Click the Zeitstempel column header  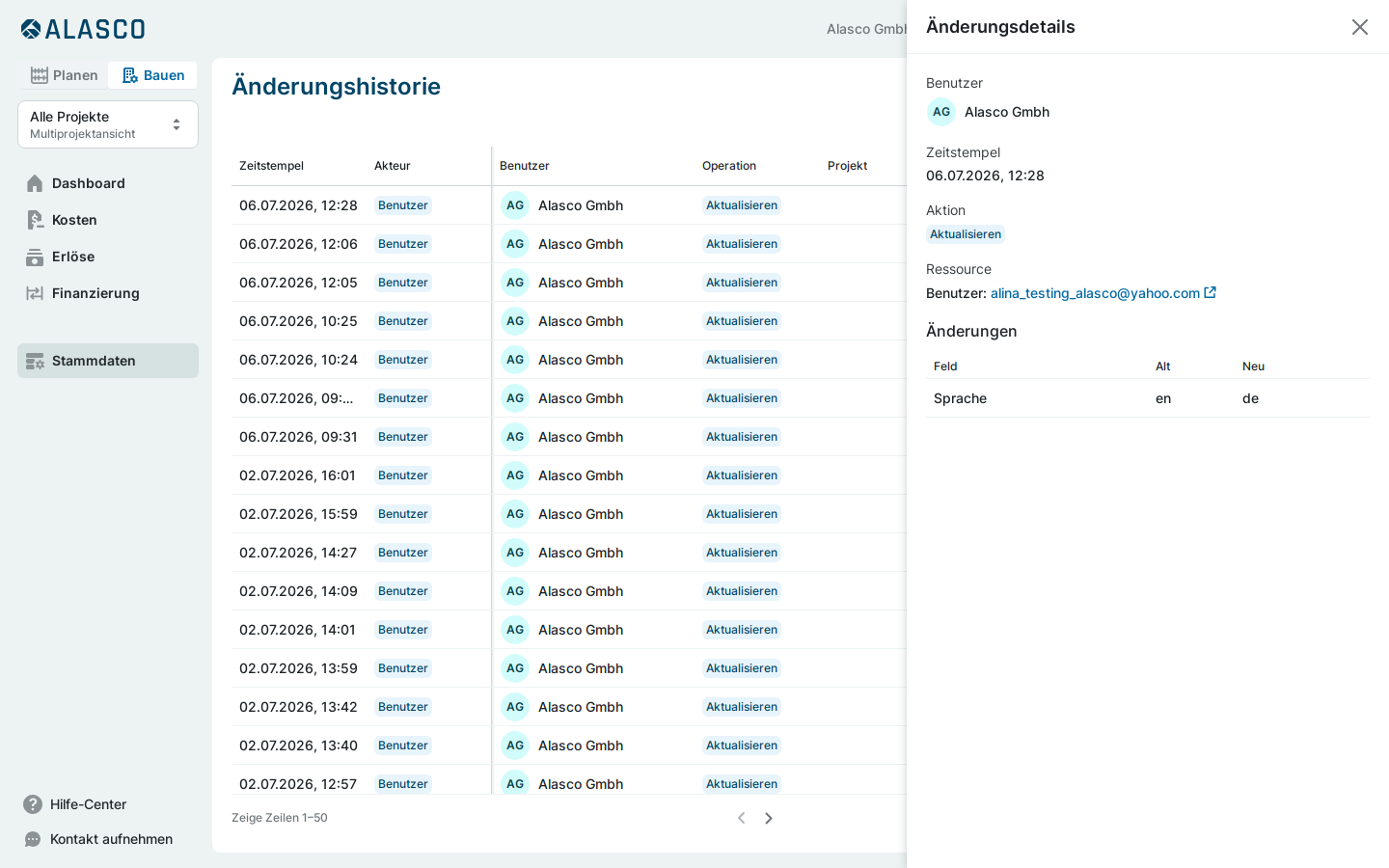click(271, 166)
